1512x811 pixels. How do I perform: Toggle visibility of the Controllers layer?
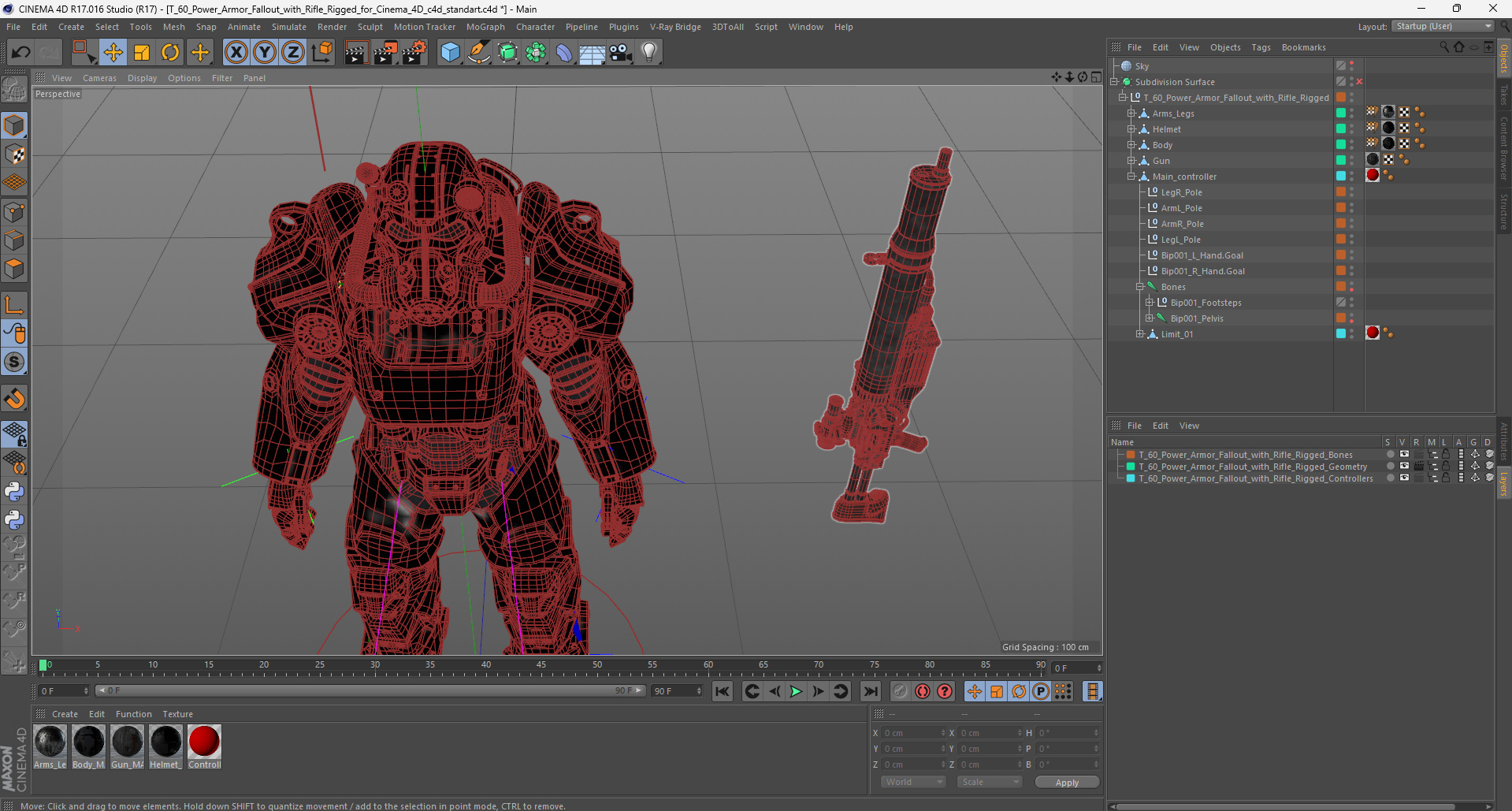[1403, 478]
